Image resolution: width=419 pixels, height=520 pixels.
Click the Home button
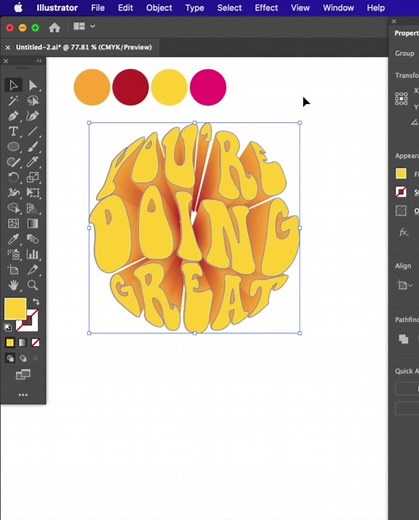coord(54,27)
